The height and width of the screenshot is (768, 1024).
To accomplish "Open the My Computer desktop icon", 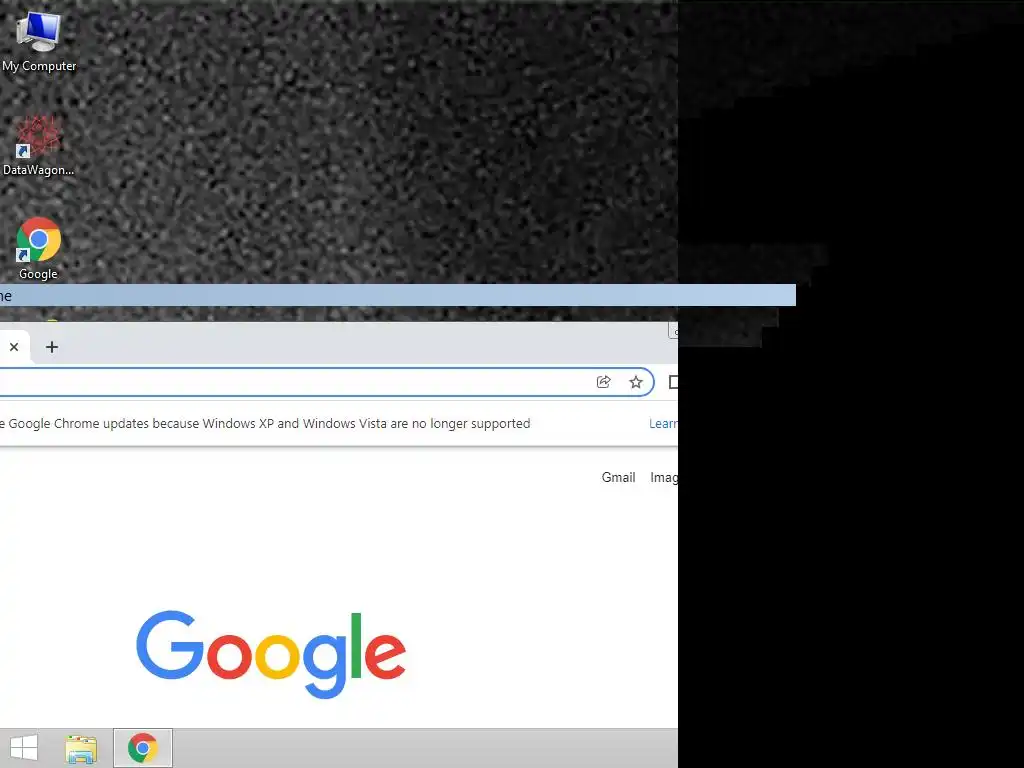I will click(39, 42).
